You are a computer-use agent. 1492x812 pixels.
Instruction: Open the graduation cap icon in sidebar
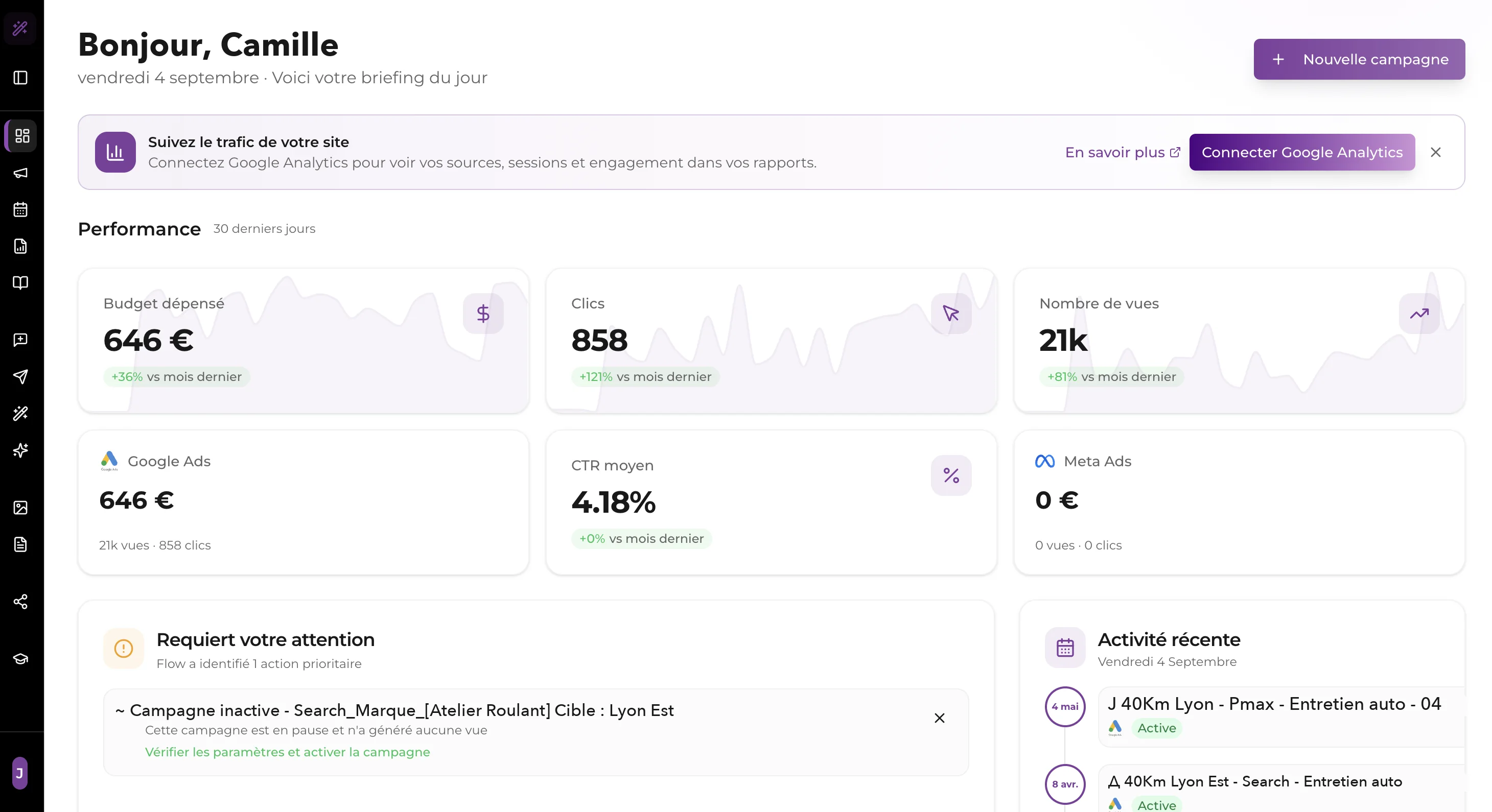point(20,659)
